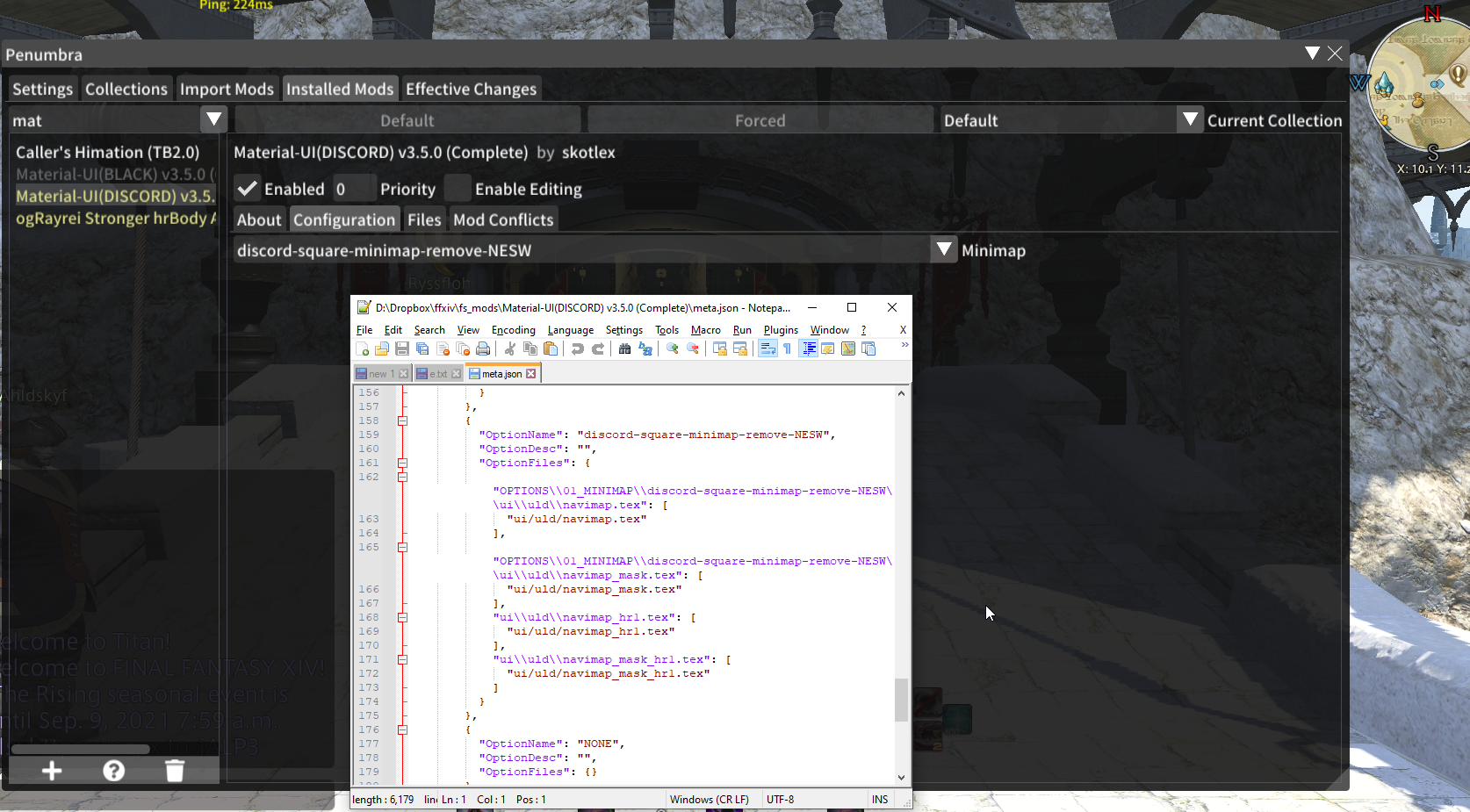Screen dimensions: 1470x812
Task: Collapse the code fold at line 158
Action: click(x=402, y=420)
